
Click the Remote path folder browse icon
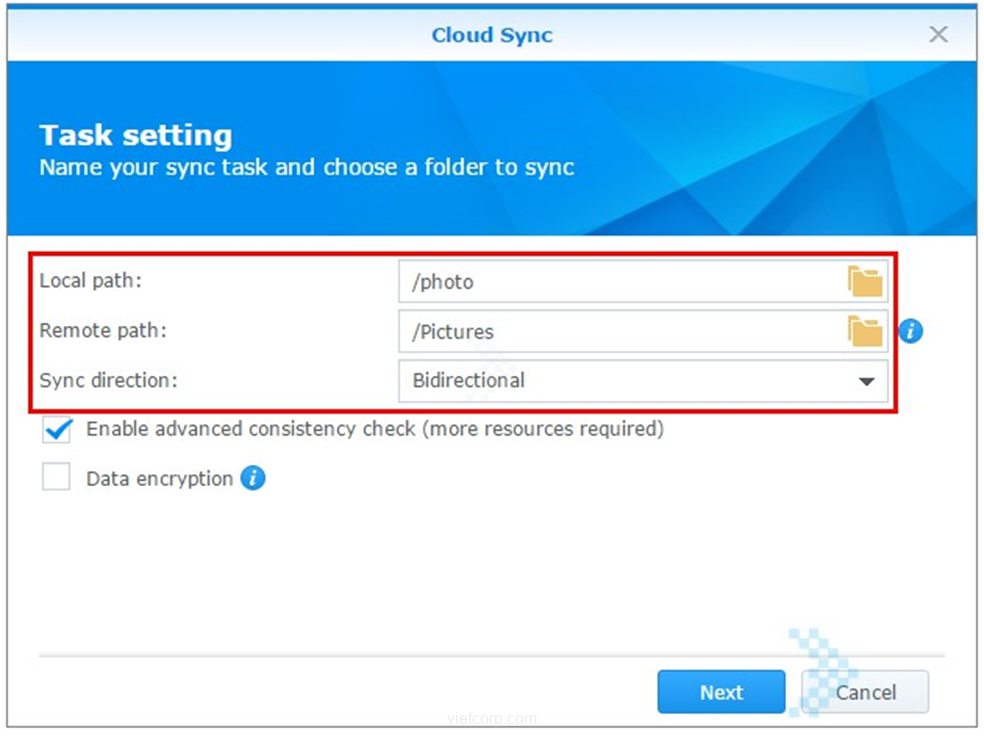coord(865,331)
